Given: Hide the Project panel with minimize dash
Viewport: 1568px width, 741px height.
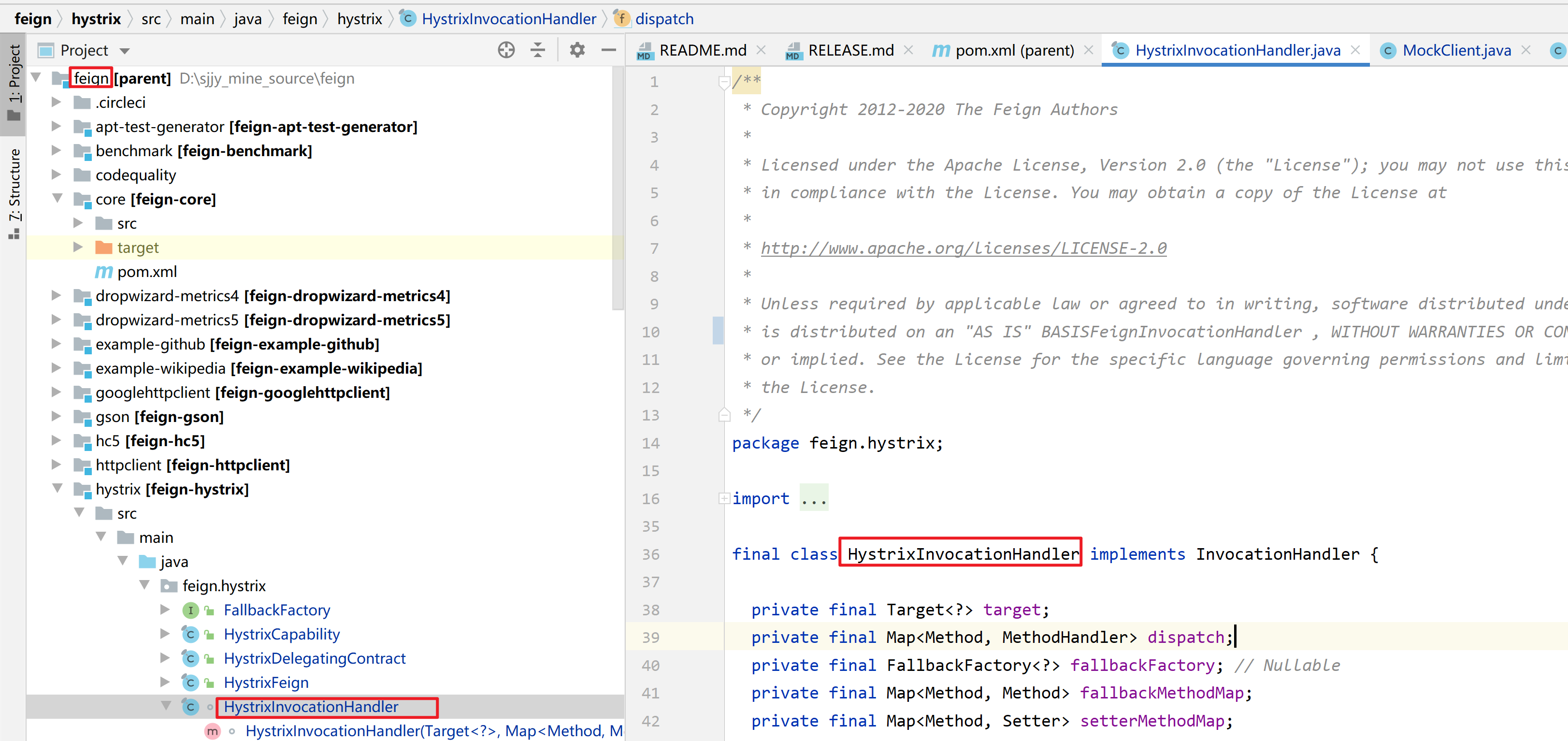Looking at the screenshot, I should pyautogui.click(x=609, y=50).
